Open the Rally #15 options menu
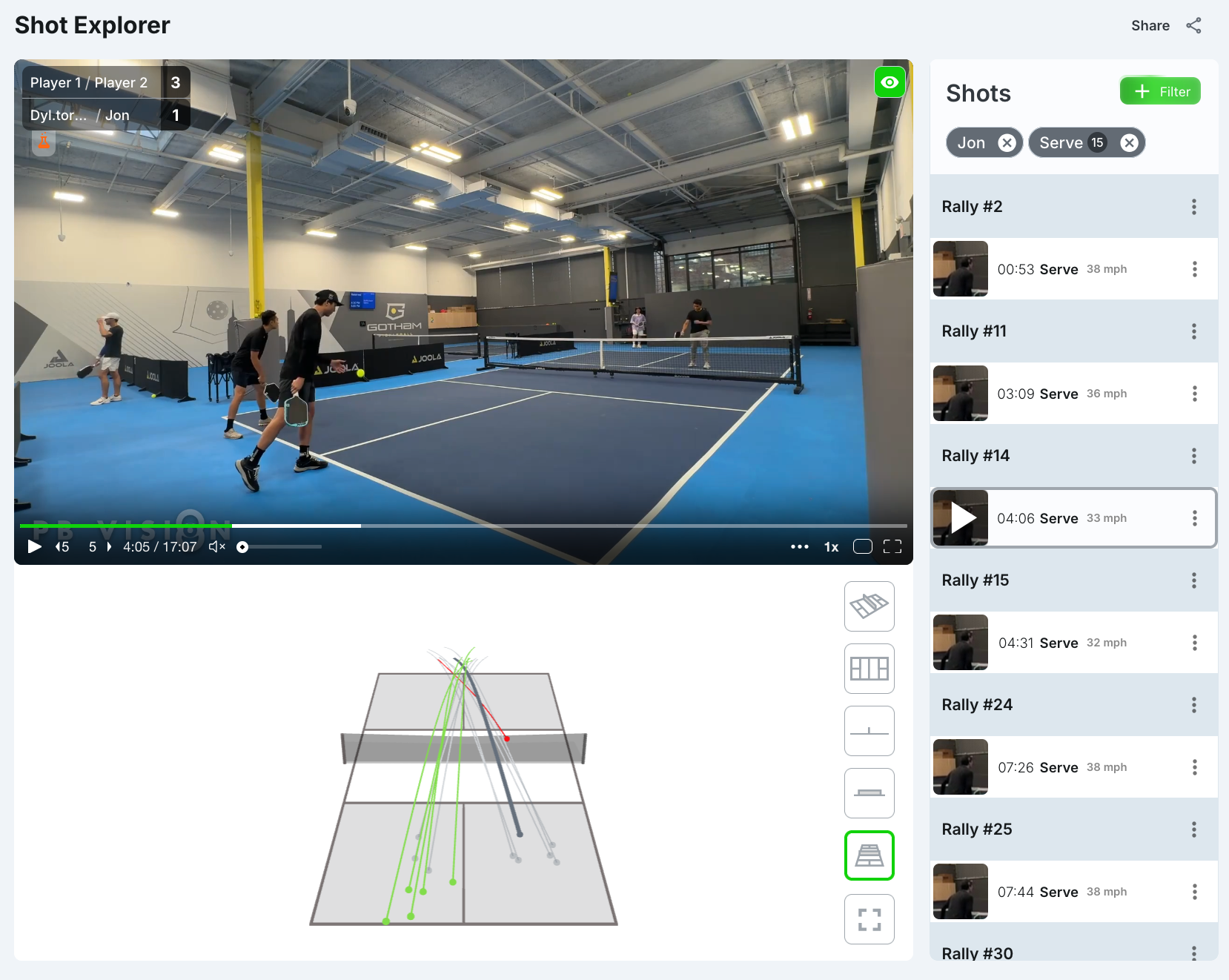This screenshot has width=1229, height=980. click(1193, 580)
